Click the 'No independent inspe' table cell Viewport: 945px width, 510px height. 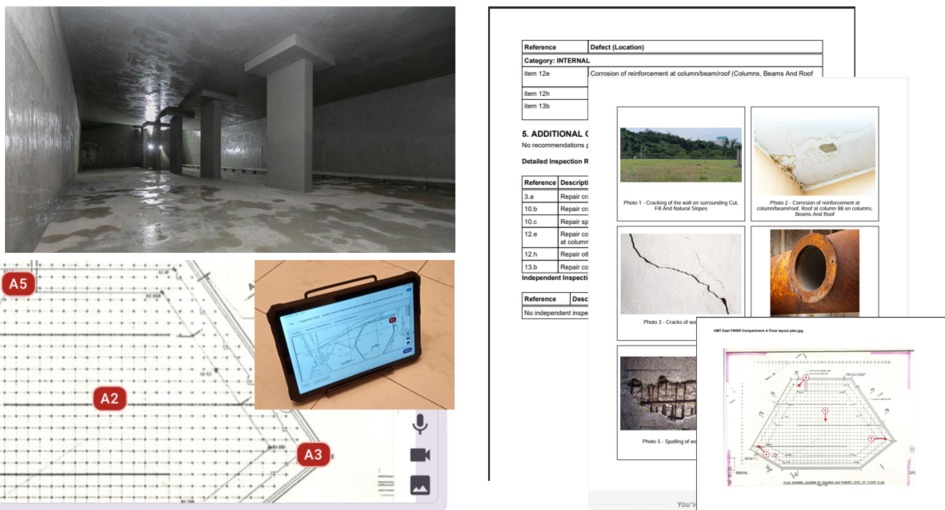[x=555, y=313]
